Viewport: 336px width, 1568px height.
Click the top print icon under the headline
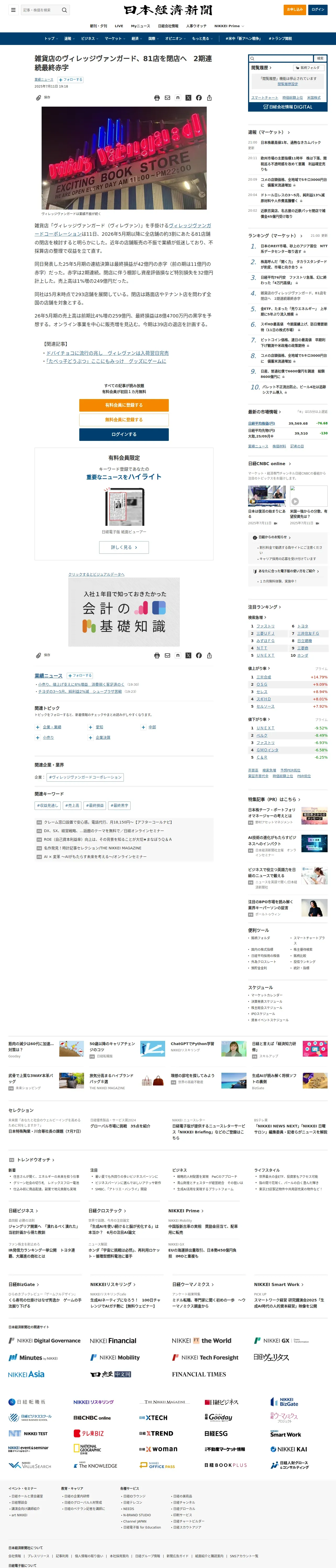coord(157,98)
